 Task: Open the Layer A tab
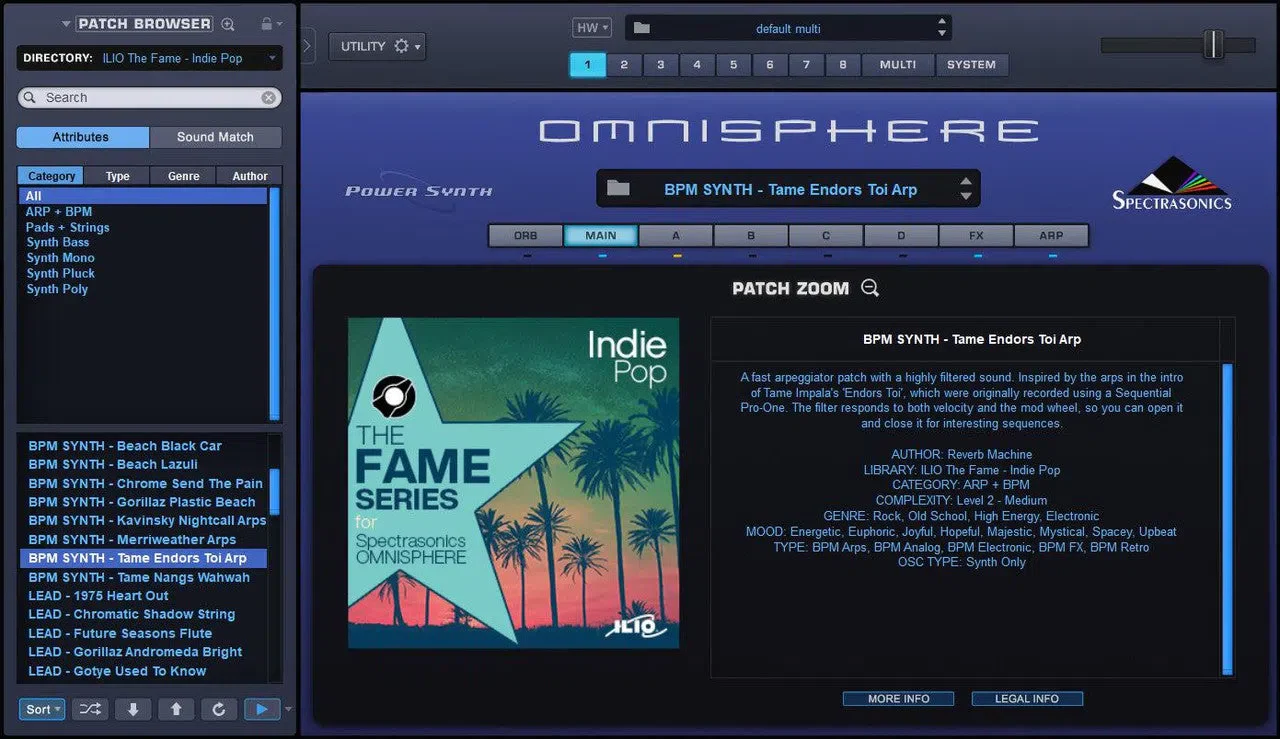click(x=676, y=236)
